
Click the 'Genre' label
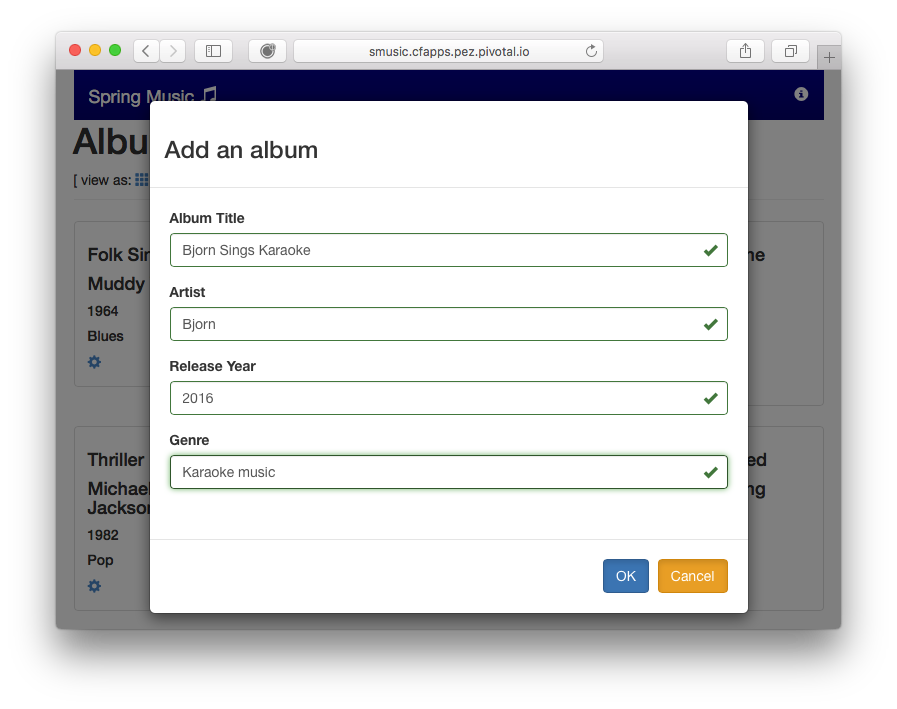click(189, 440)
